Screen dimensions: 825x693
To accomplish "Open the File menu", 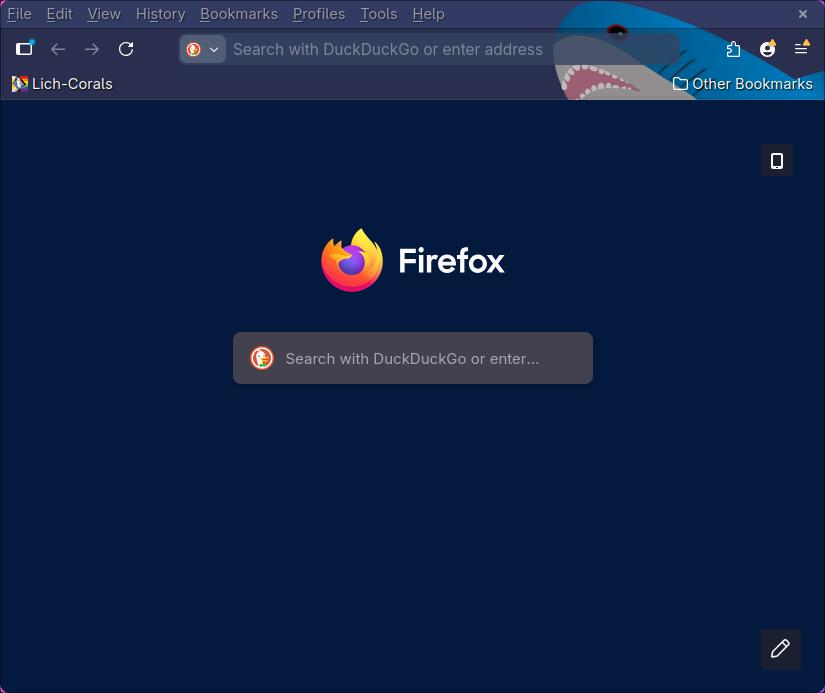I will (x=19, y=14).
